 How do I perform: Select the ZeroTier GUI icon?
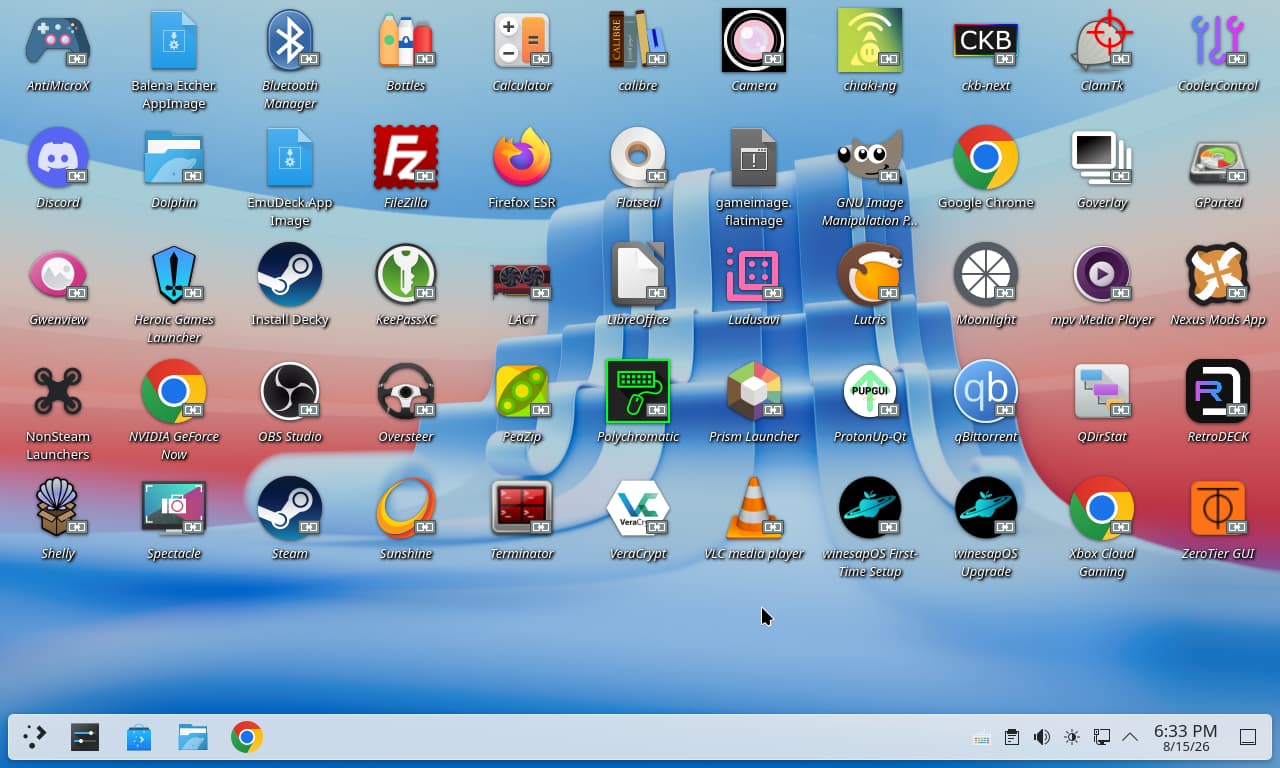1218,509
